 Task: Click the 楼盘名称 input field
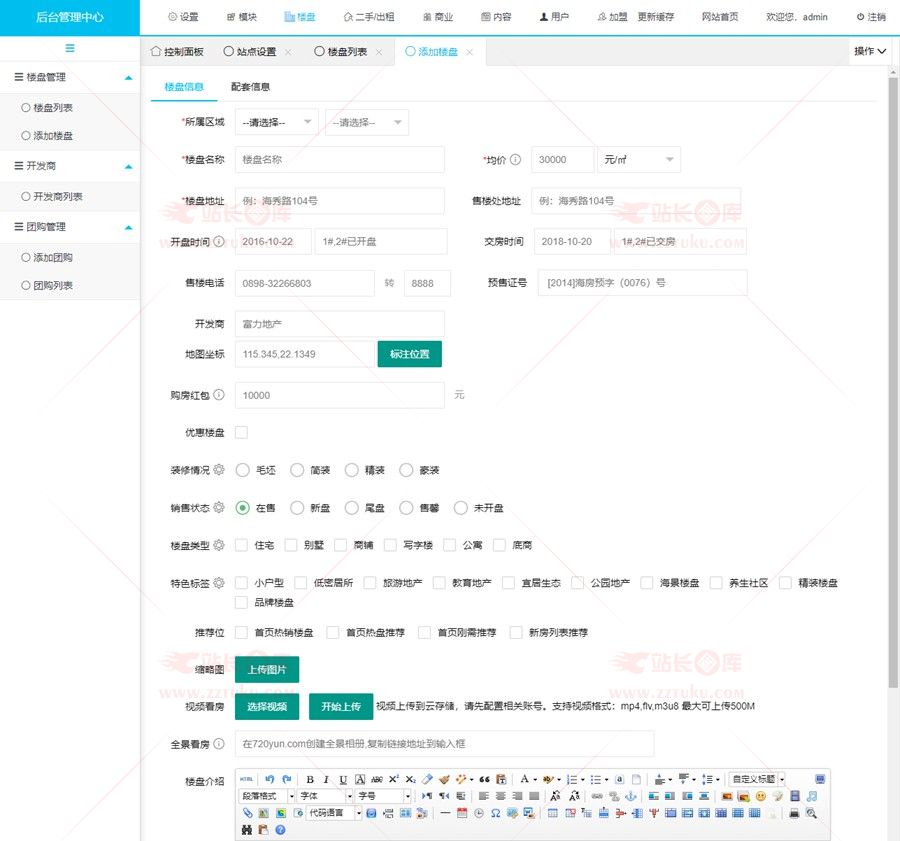tap(339, 159)
